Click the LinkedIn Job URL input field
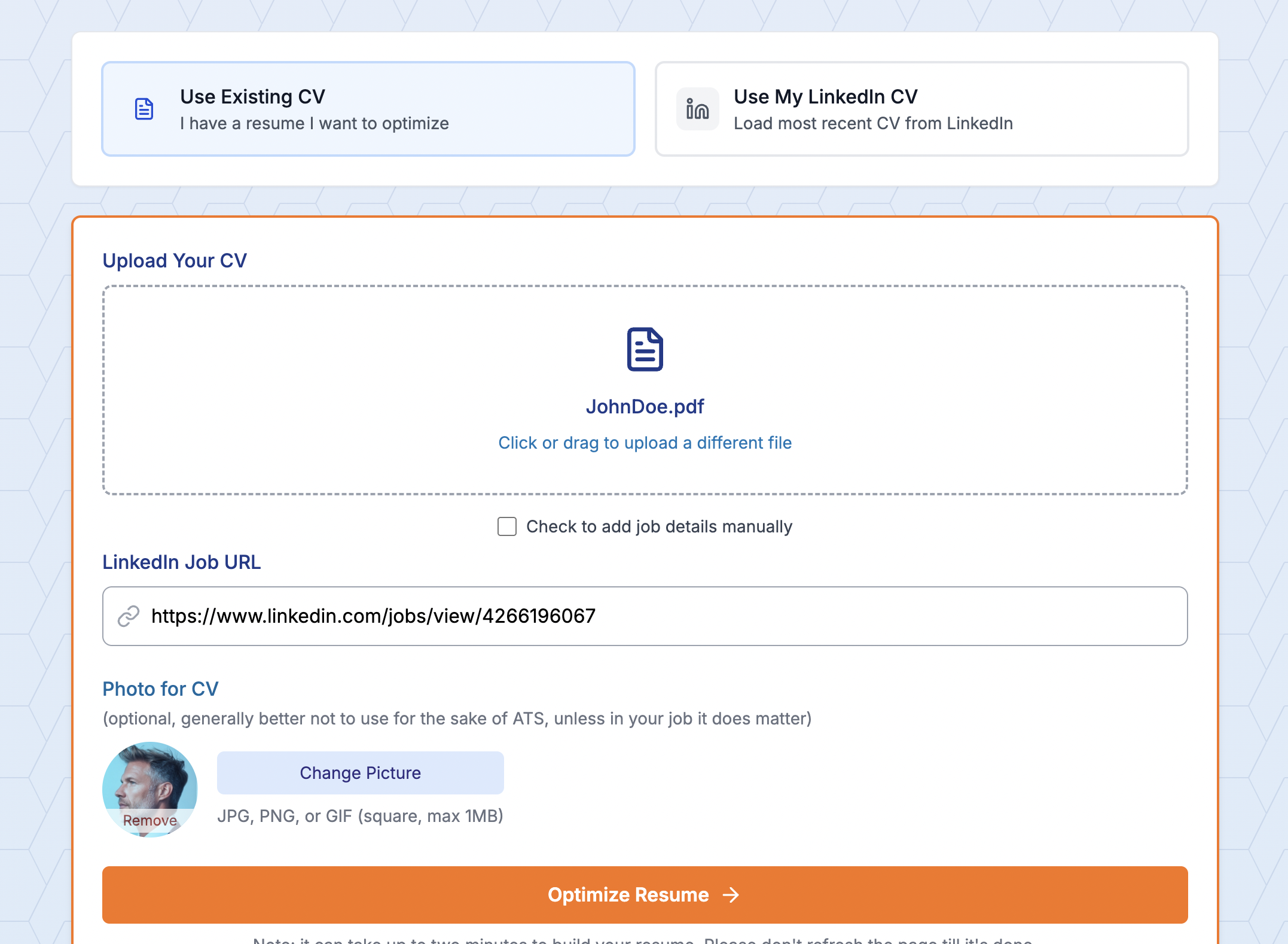Screen dimensions: 1288x944 (x=645, y=616)
